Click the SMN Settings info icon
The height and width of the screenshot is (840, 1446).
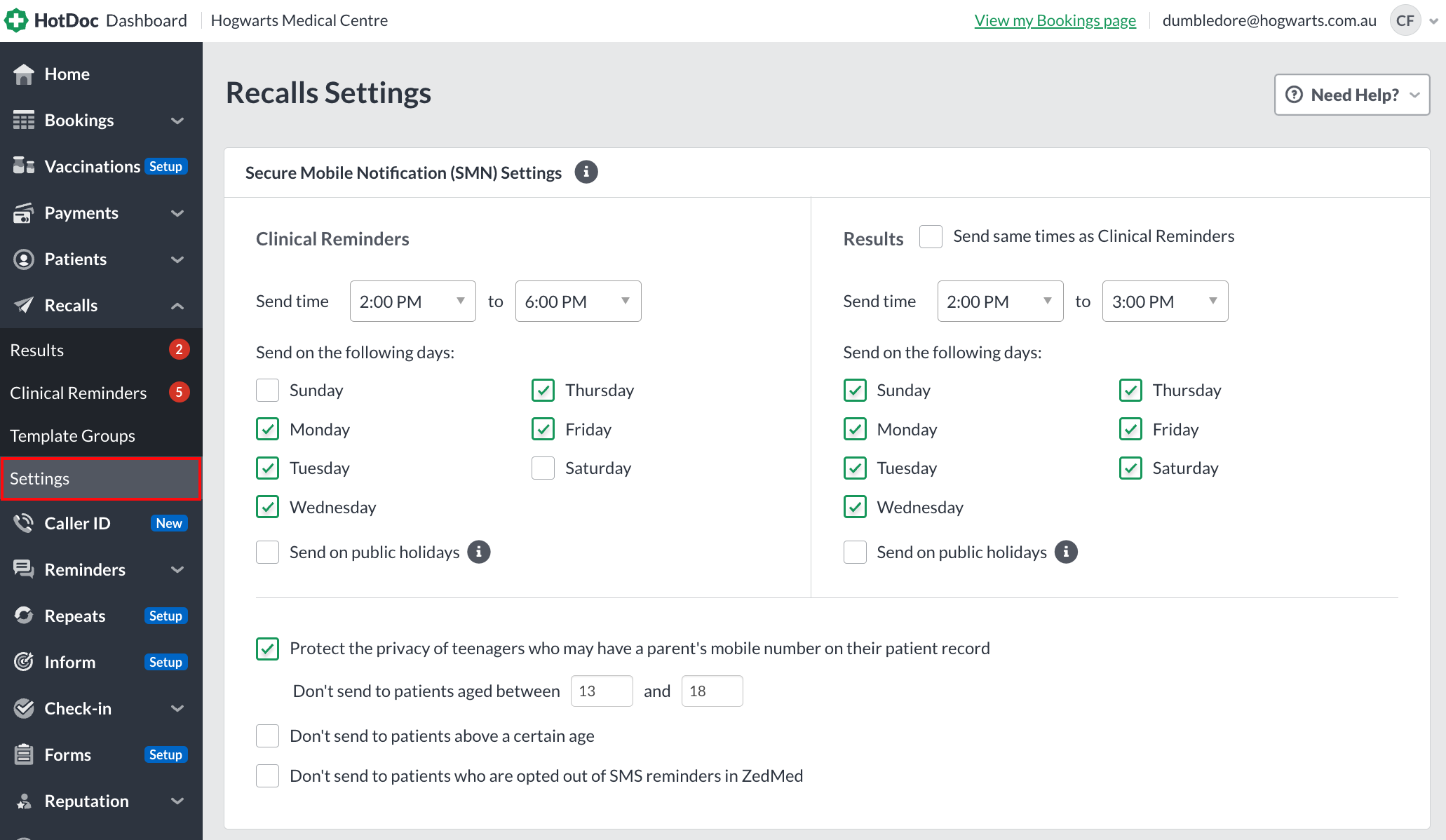point(587,172)
